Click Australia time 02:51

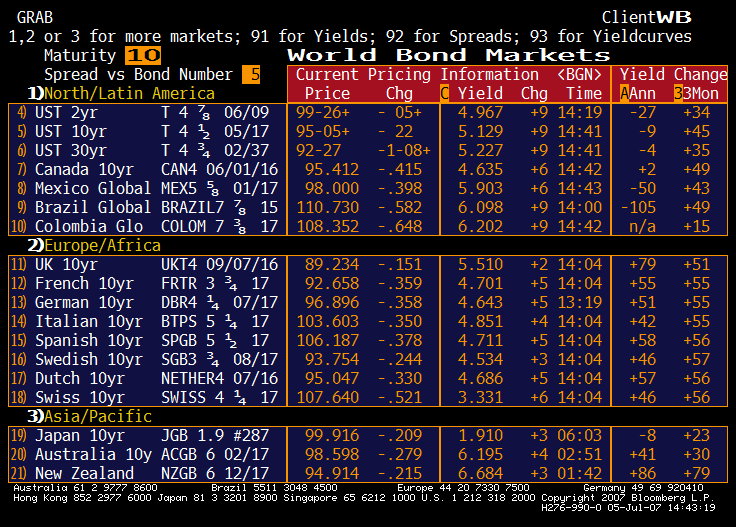[x=579, y=454]
